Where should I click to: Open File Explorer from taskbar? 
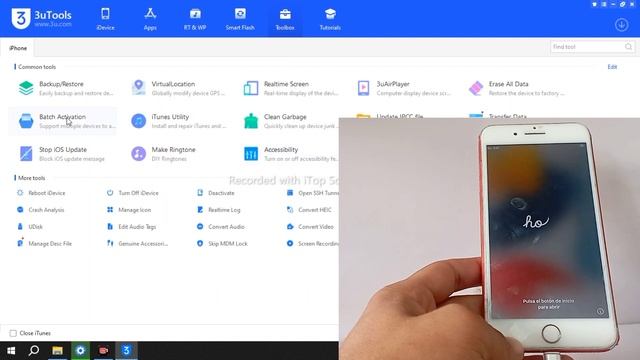coord(57,351)
